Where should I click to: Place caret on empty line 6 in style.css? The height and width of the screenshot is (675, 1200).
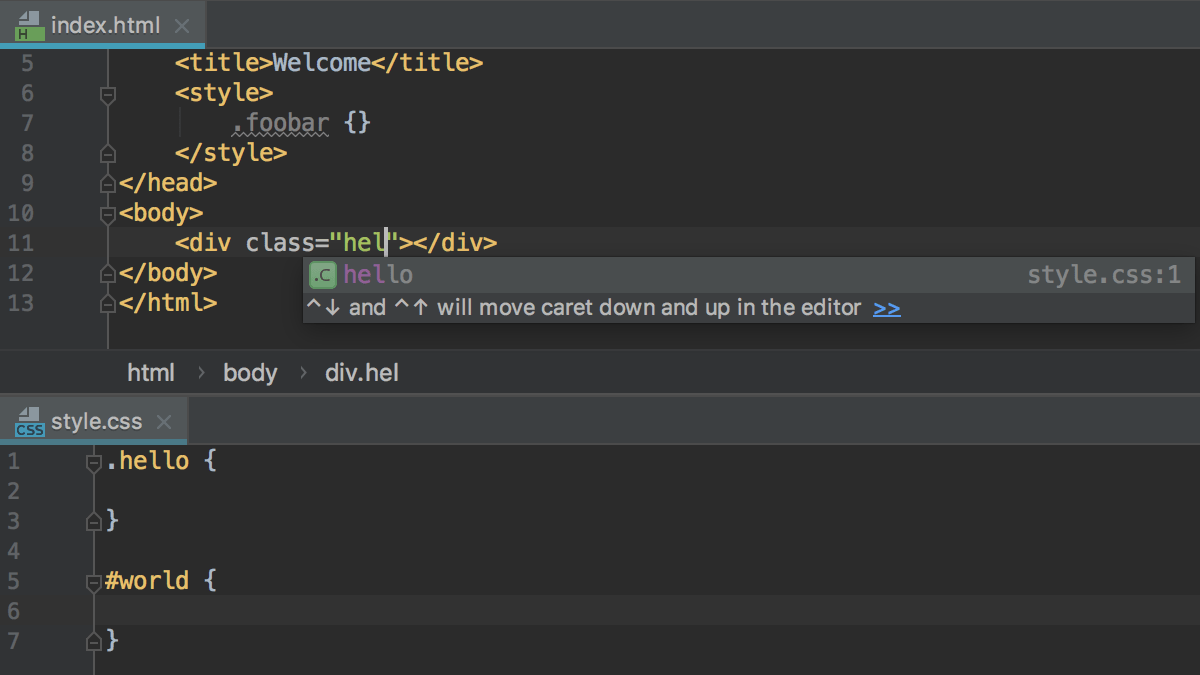point(400,611)
